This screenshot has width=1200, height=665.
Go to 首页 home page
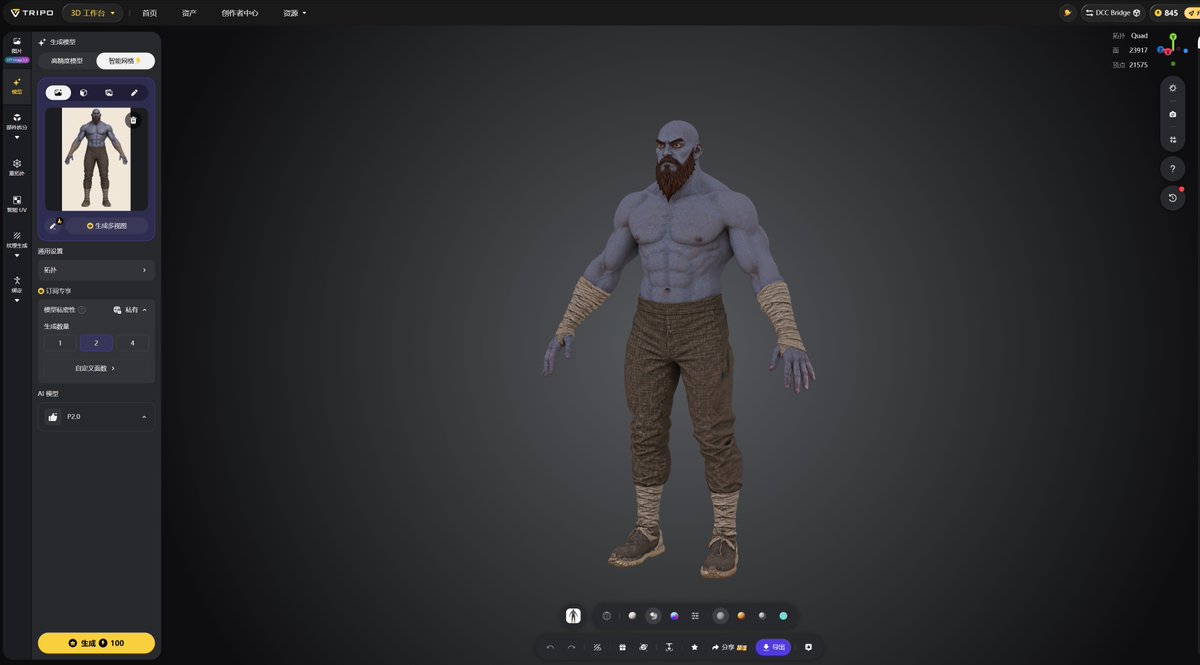point(149,13)
